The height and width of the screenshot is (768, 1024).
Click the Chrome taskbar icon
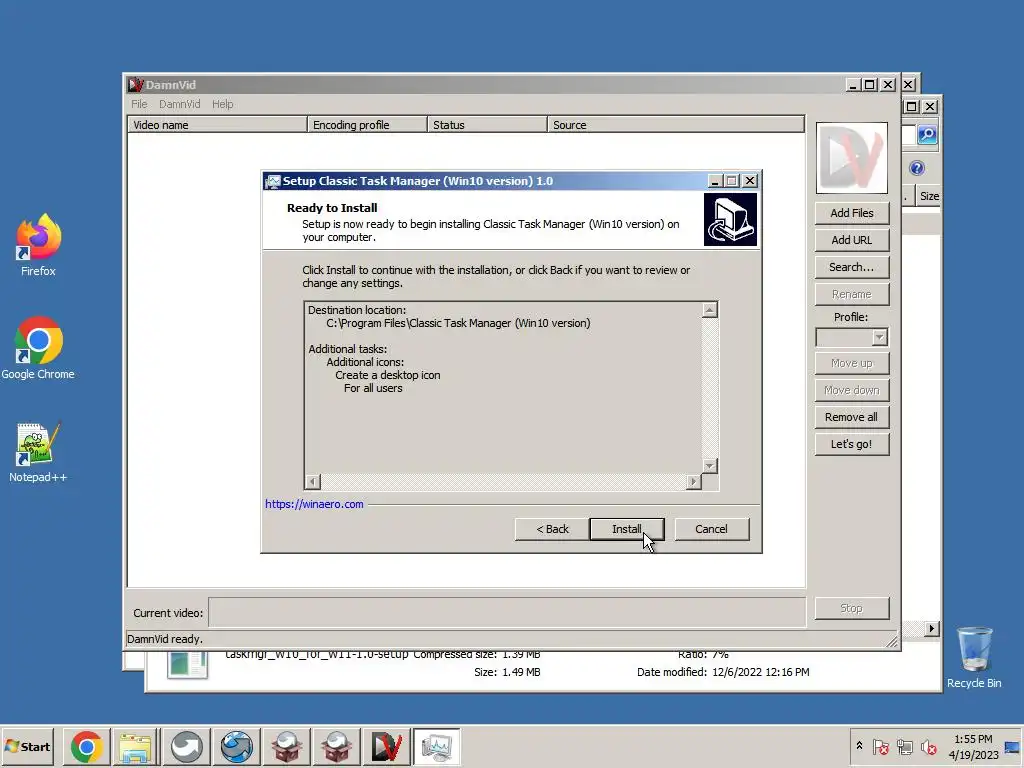pos(87,746)
